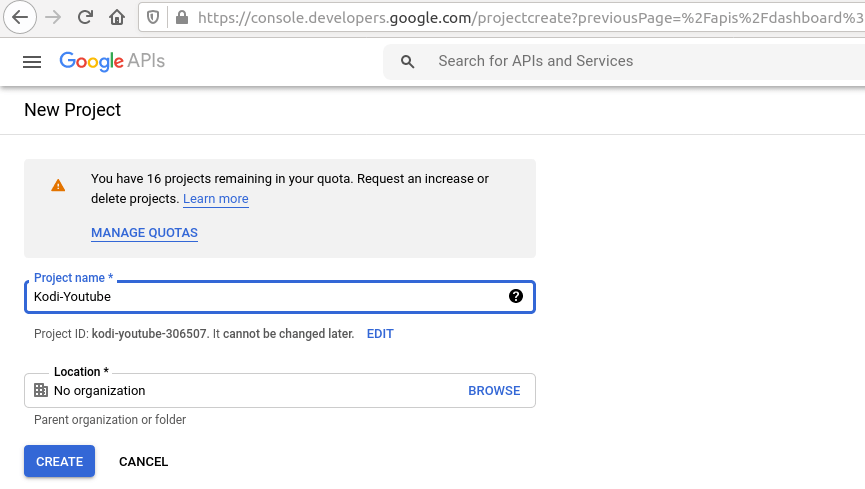865x489 pixels.
Task: Show site security info via lock icon
Action: coord(181,17)
